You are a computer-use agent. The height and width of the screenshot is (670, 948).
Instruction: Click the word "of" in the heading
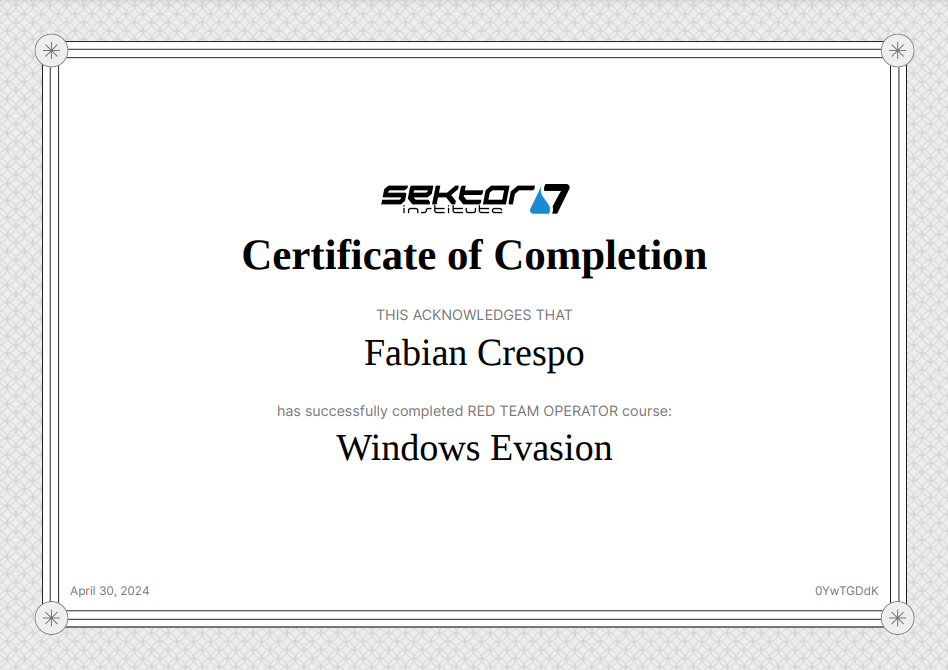pos(465,255)
